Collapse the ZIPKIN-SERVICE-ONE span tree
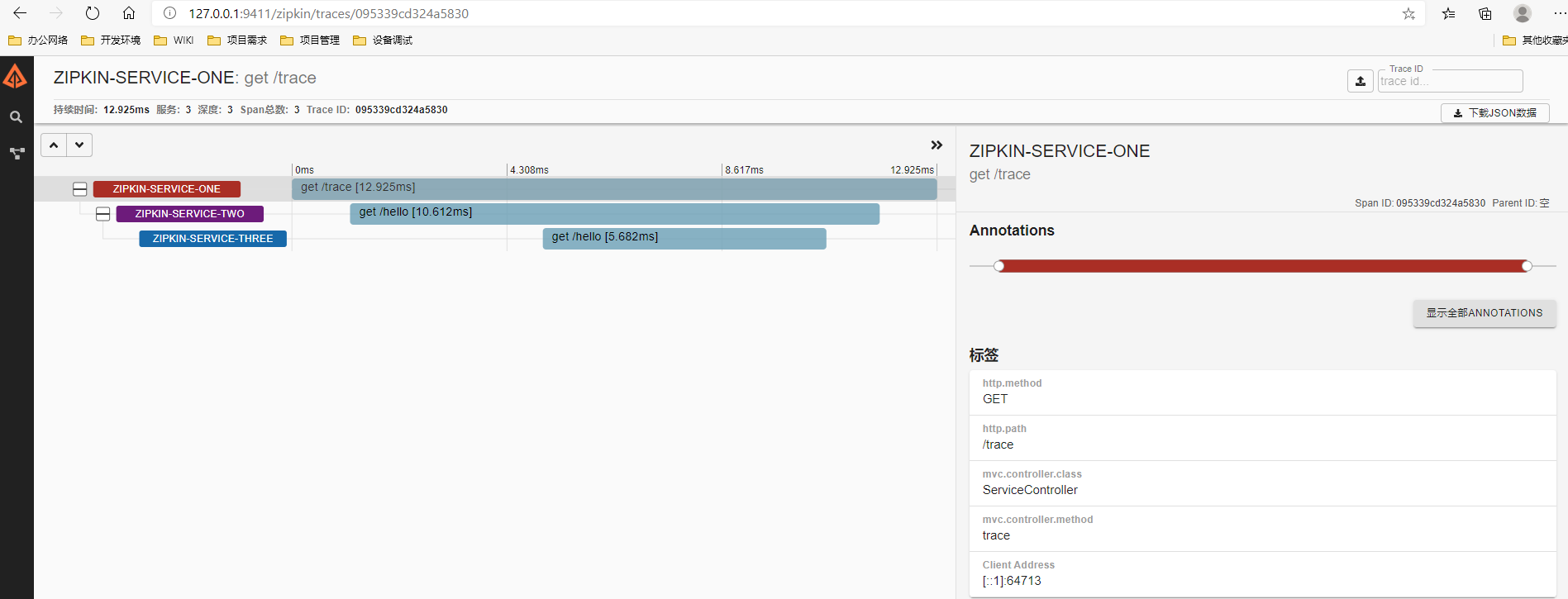 [x=80, y=189]
